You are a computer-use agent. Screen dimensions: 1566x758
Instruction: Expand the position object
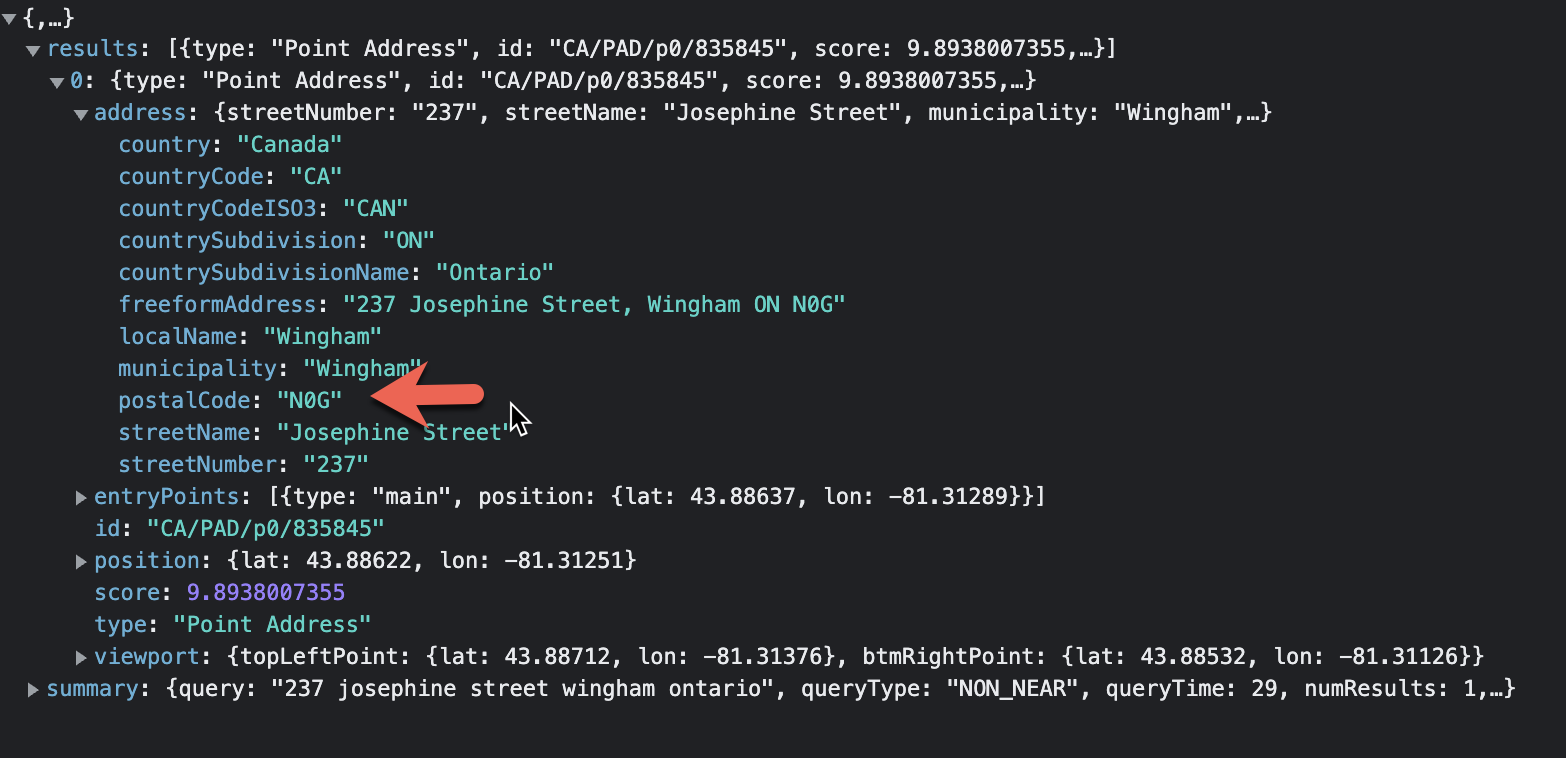pyautogui.click(x=81, y=560)
